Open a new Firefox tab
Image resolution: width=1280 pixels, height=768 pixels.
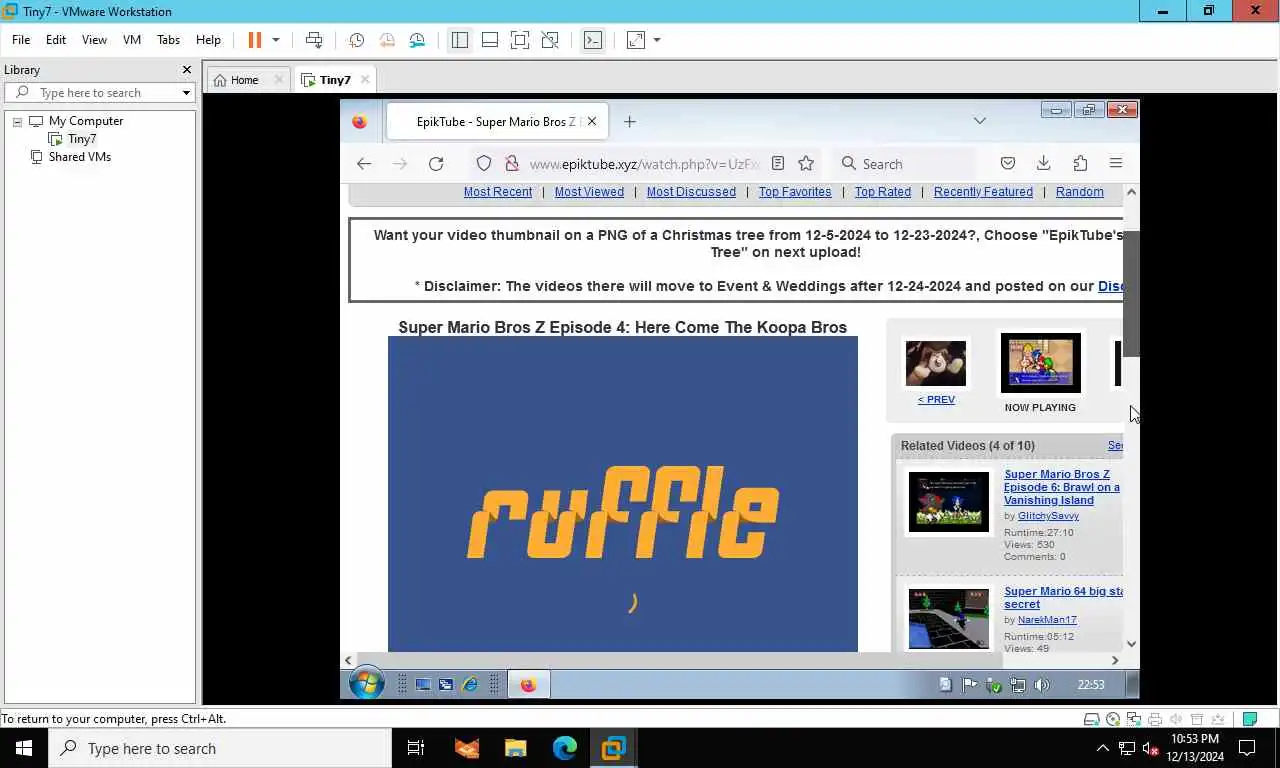pos(629,121)
